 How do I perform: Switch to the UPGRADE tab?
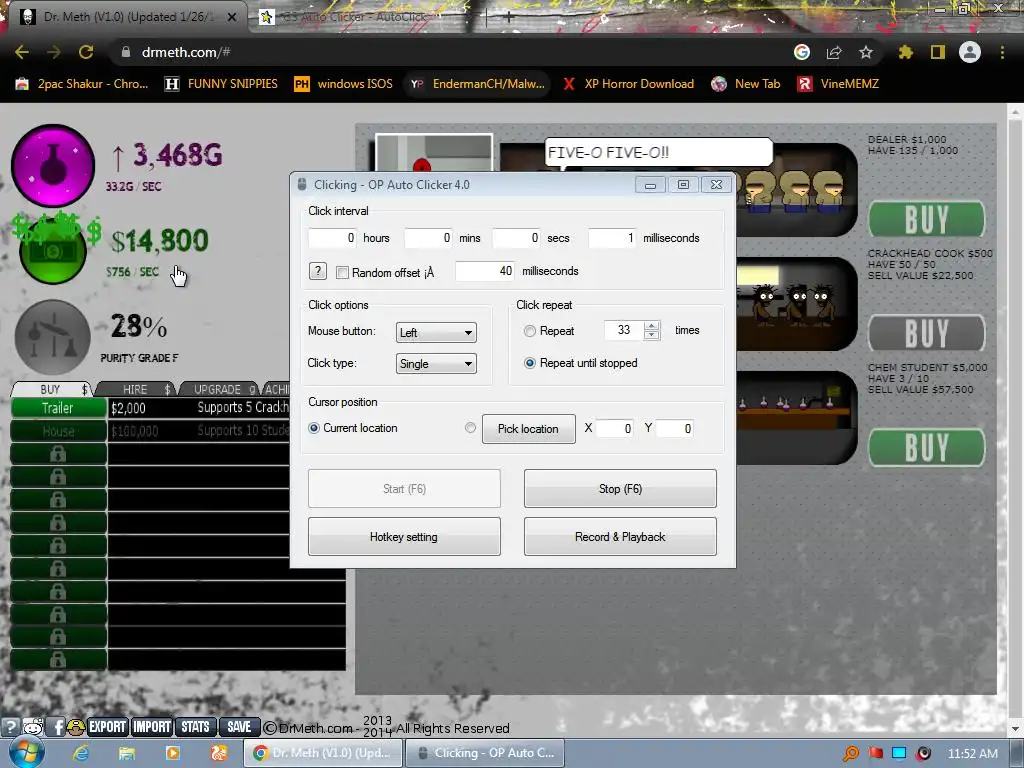[218, 389]
